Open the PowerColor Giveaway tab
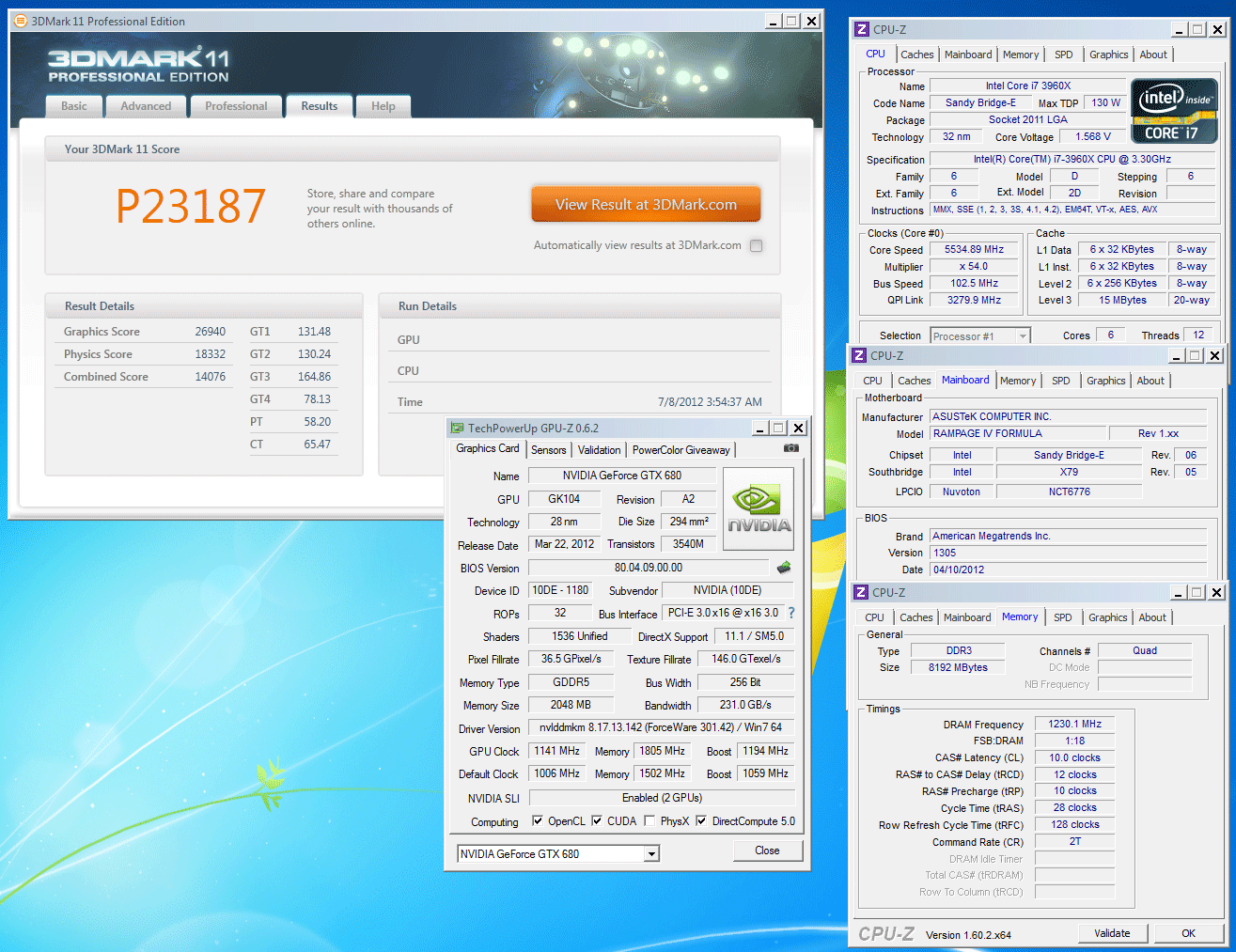1236x952 pixels. point(681,450)
